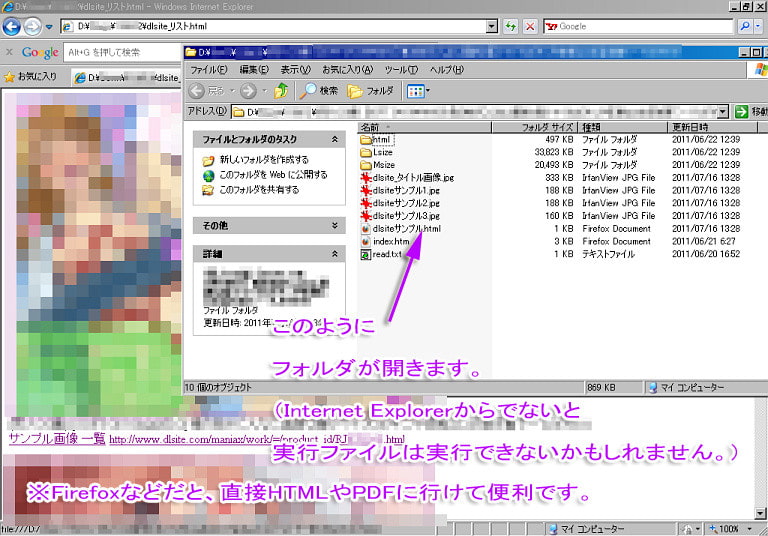The height and width of the screenshot is (536, 768).
Task: Select dlsite_タイトル画像.jpg file icon
Action: click(365, 178)
